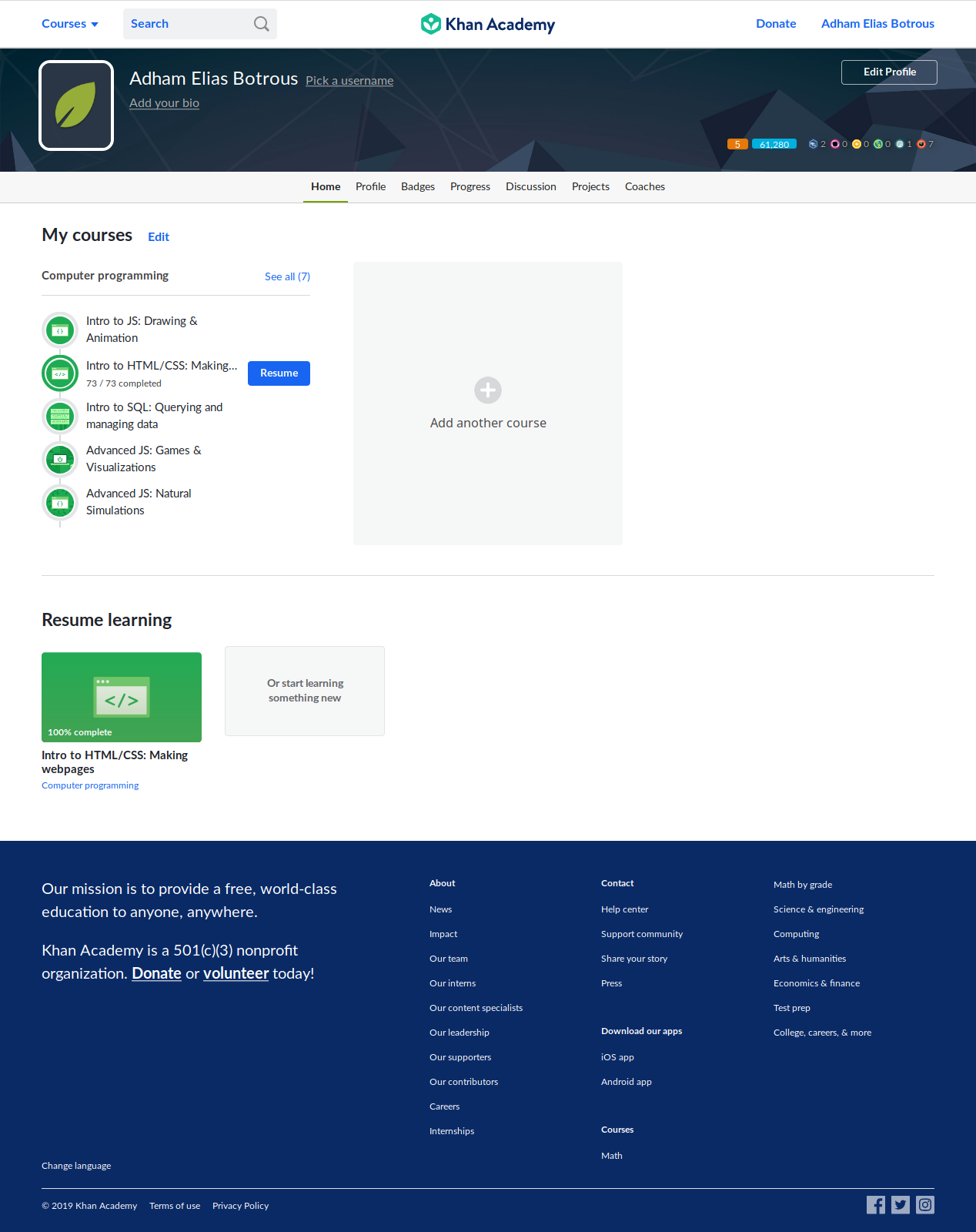This screenshot has width=976, height=1232.
Task: Click the Edit Profile button
Action: tap(889, 72)
